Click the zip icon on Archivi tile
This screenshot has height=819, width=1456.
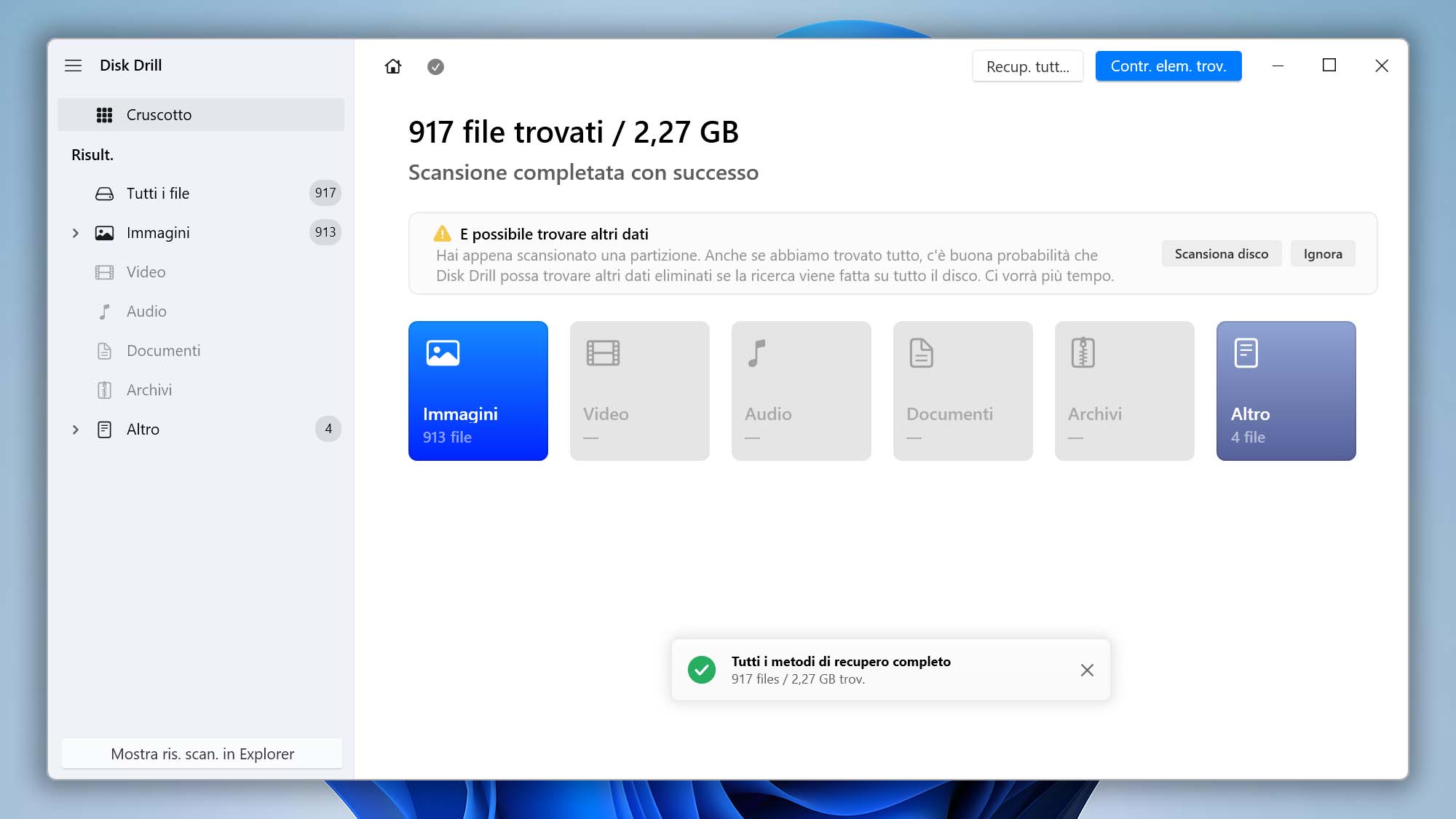(1083, 352)
